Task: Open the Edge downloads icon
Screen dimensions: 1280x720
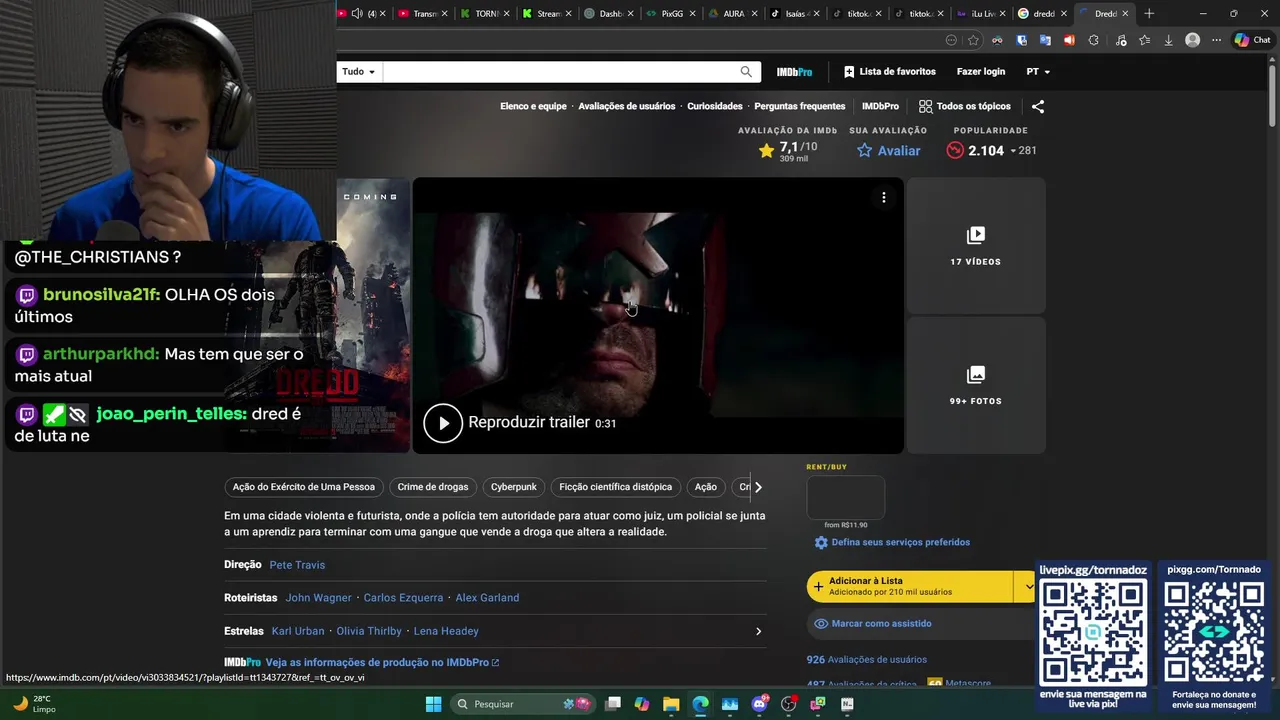Action: point(1168,40)
